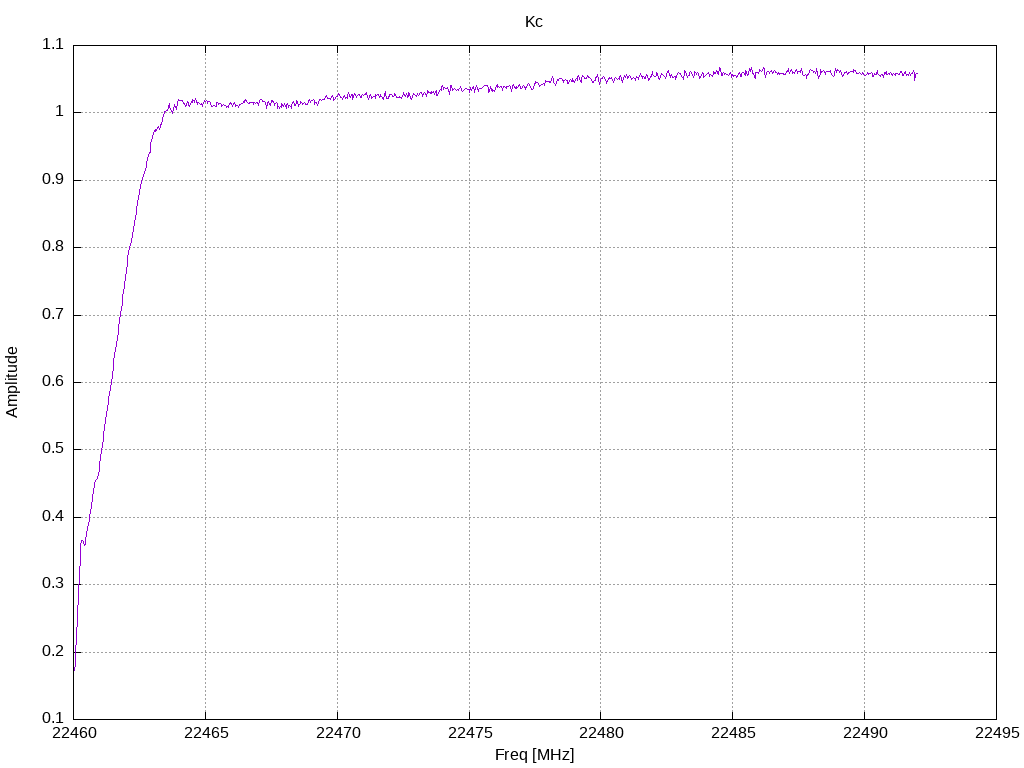
Task: Click y-axis tick label 0.2
Action: 53,651
